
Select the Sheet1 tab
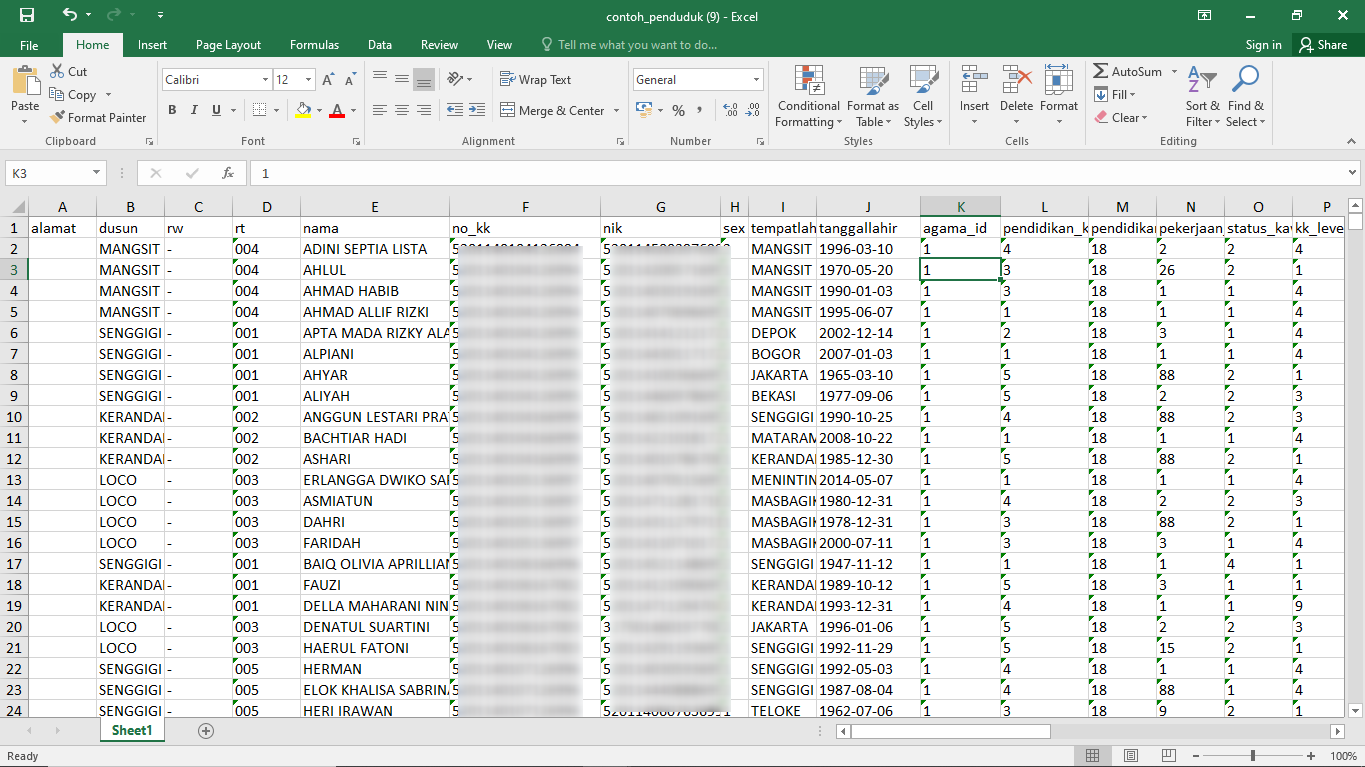pyautogui.click(x=132, y=731)
